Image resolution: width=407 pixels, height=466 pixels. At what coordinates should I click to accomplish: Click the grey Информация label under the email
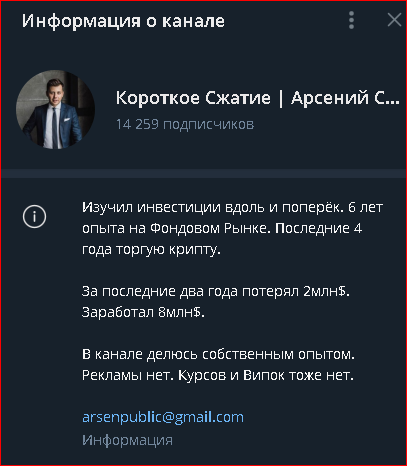(127, 440)
